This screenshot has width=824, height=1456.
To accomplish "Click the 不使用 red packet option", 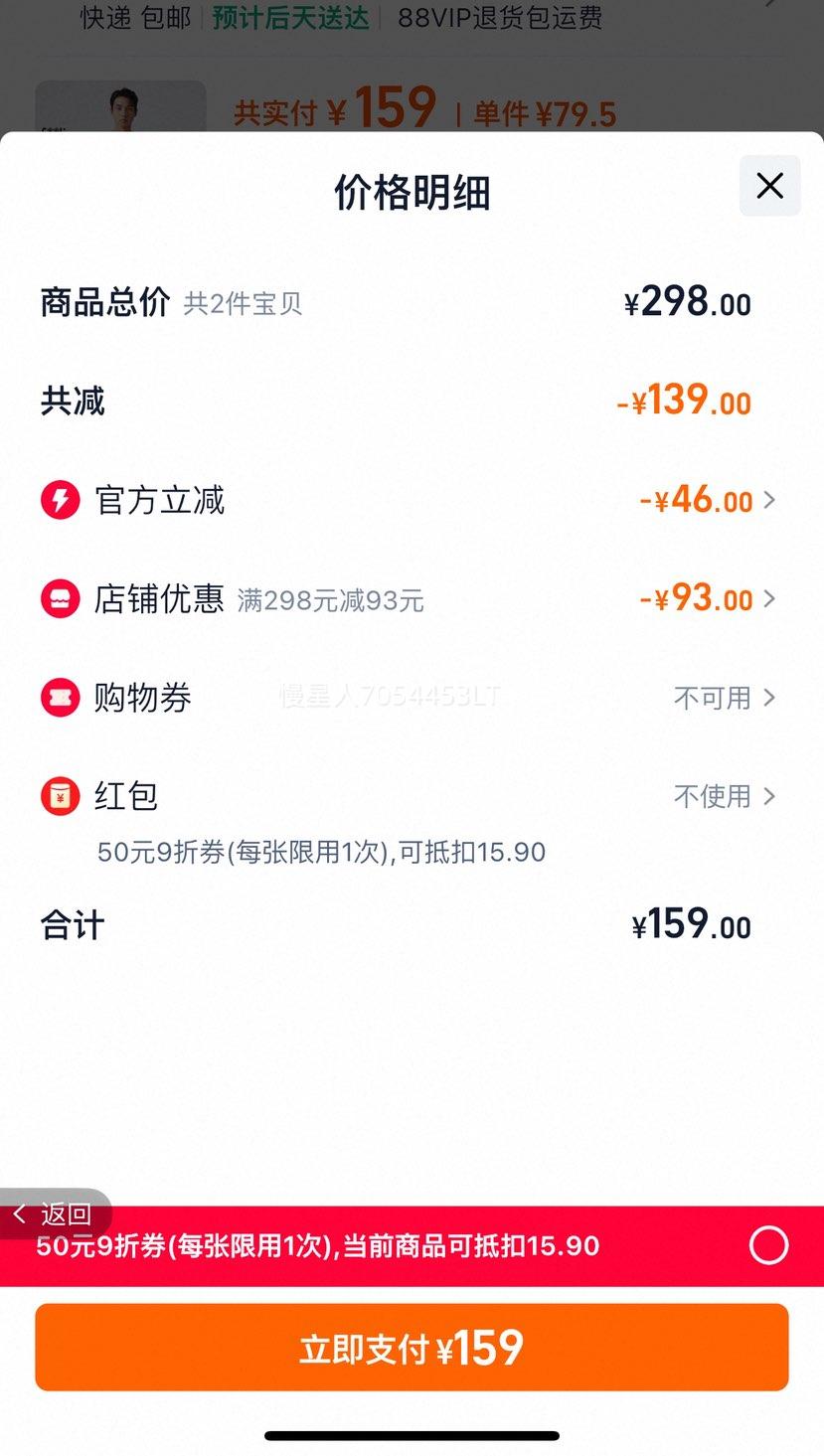I will pyautogui.click(x=712, y=796).
